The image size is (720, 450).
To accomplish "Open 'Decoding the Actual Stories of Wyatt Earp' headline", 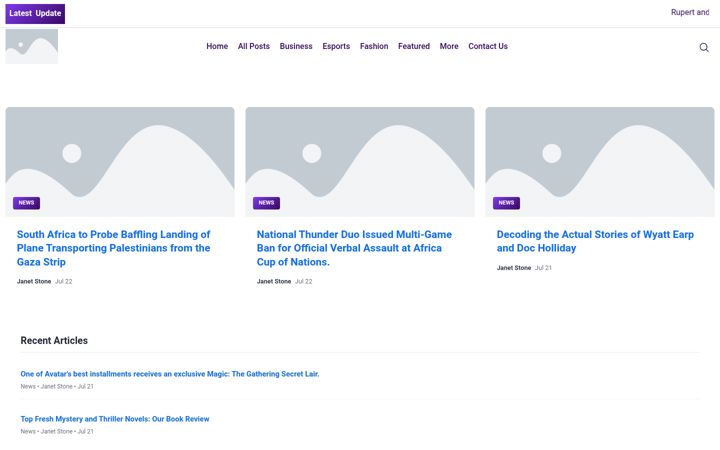I will (595, 241).
